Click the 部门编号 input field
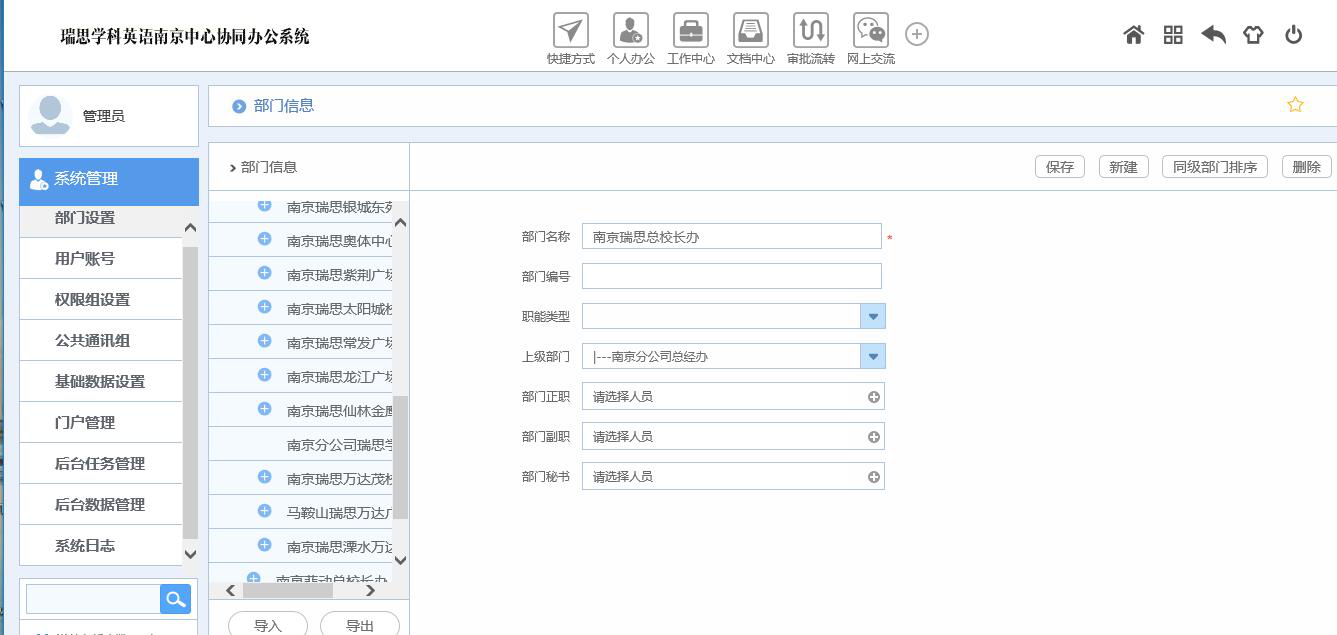 click(731, 276)
